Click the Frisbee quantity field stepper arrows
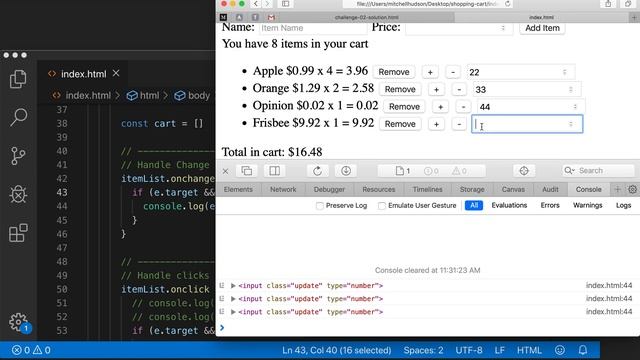640x360 pixels. click(x=571, y=124)
